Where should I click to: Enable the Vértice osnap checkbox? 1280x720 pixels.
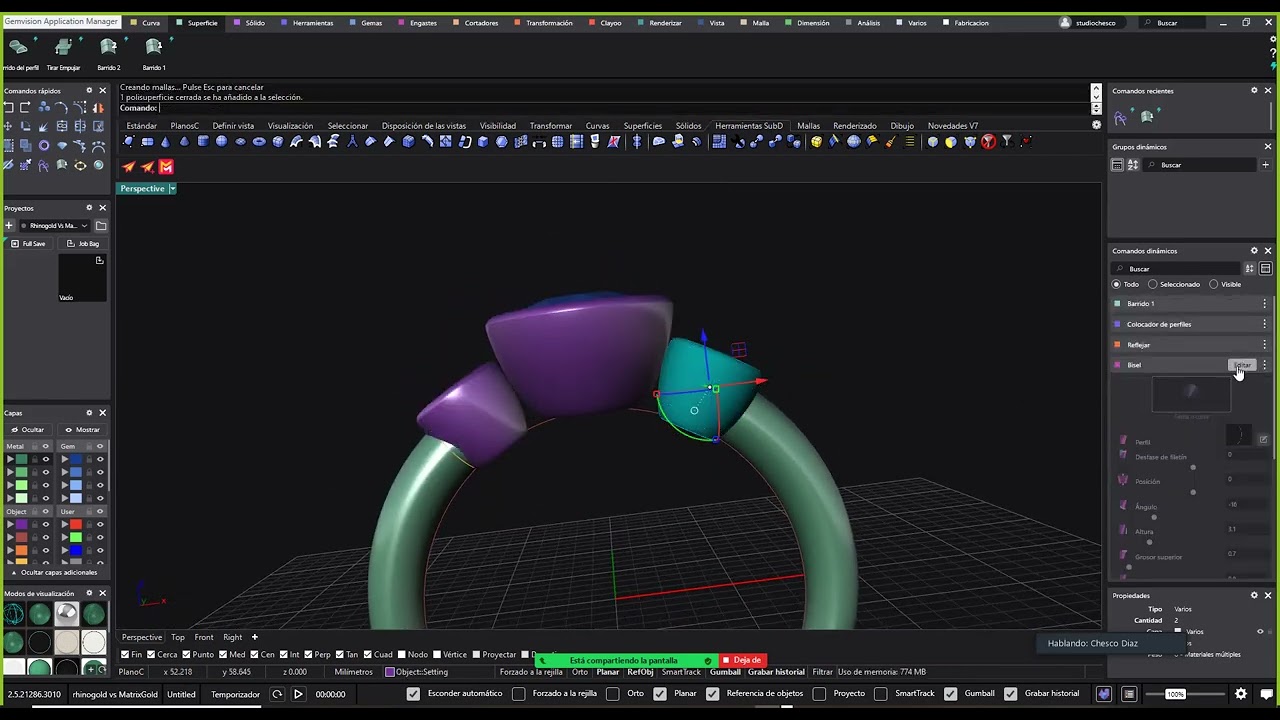pos(435,655)
